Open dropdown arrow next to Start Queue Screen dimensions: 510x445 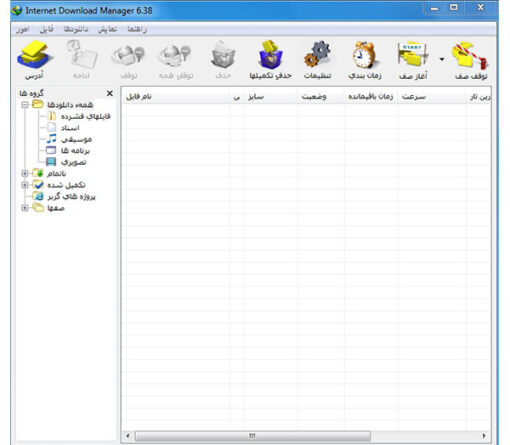(442, 59)
